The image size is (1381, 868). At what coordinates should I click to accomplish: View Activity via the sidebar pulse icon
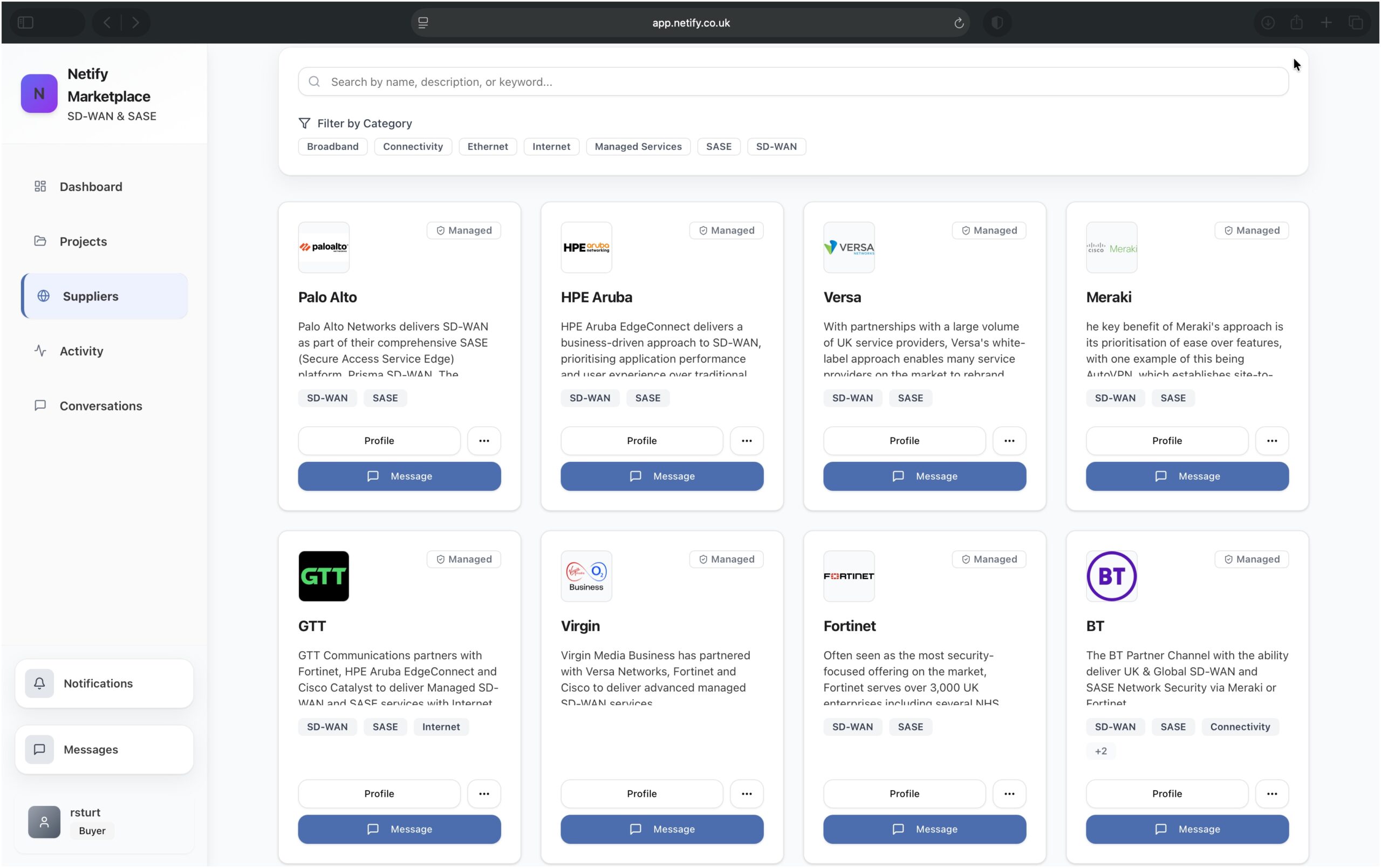point(40,351)
